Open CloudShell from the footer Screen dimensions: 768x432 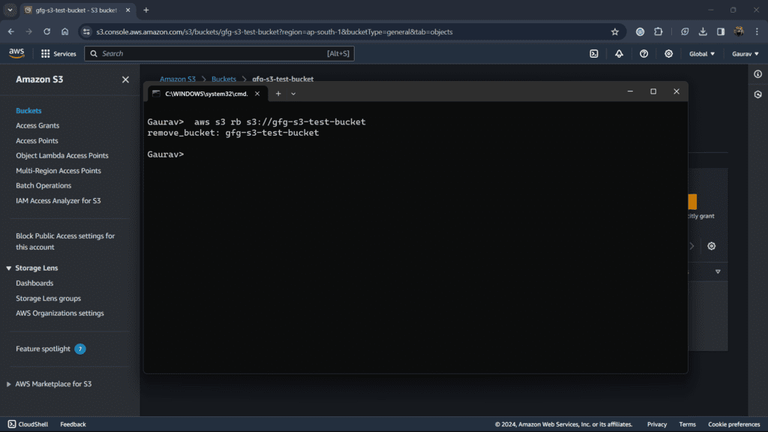tap(28, 424)
